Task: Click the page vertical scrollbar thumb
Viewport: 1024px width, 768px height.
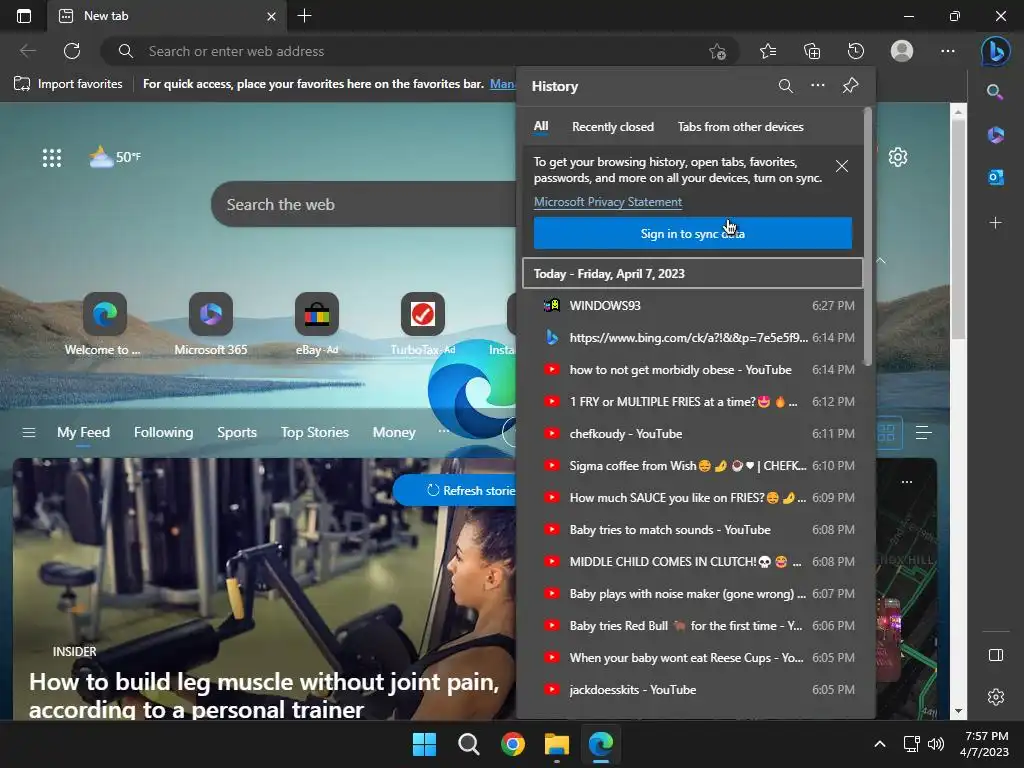Action: [x=958, y=230]
